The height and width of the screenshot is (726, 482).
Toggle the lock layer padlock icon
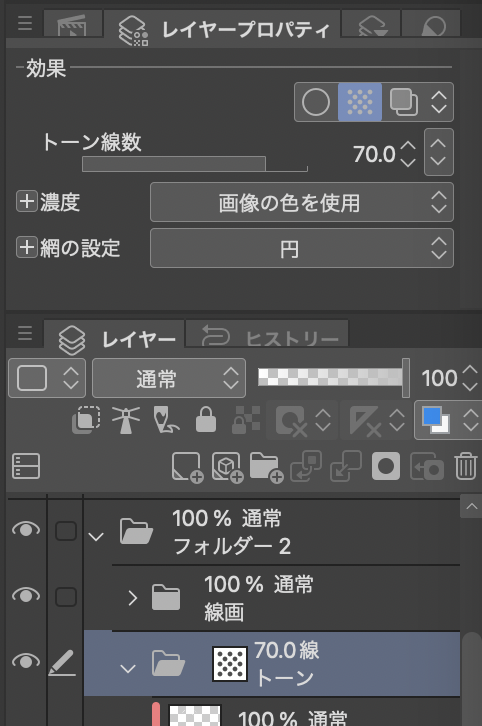coord(206,420)
